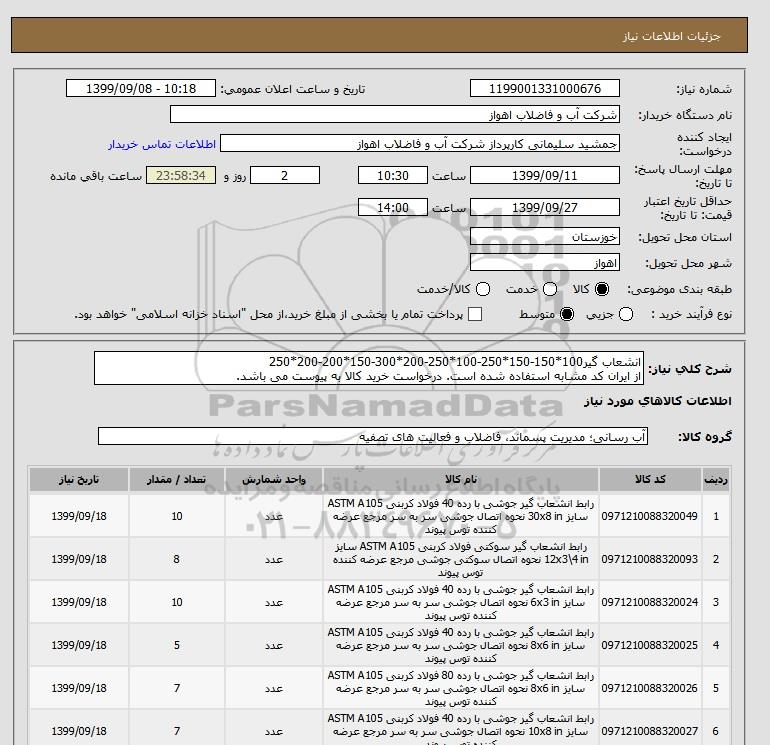Click item code 0971210088320025

649,645
